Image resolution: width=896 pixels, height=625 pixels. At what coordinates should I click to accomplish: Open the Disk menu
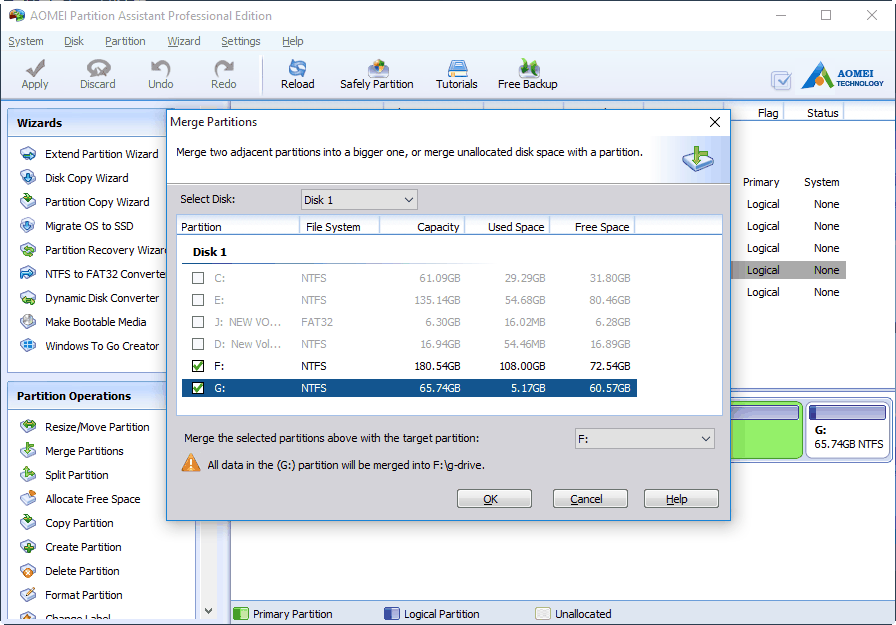point(74,41)
